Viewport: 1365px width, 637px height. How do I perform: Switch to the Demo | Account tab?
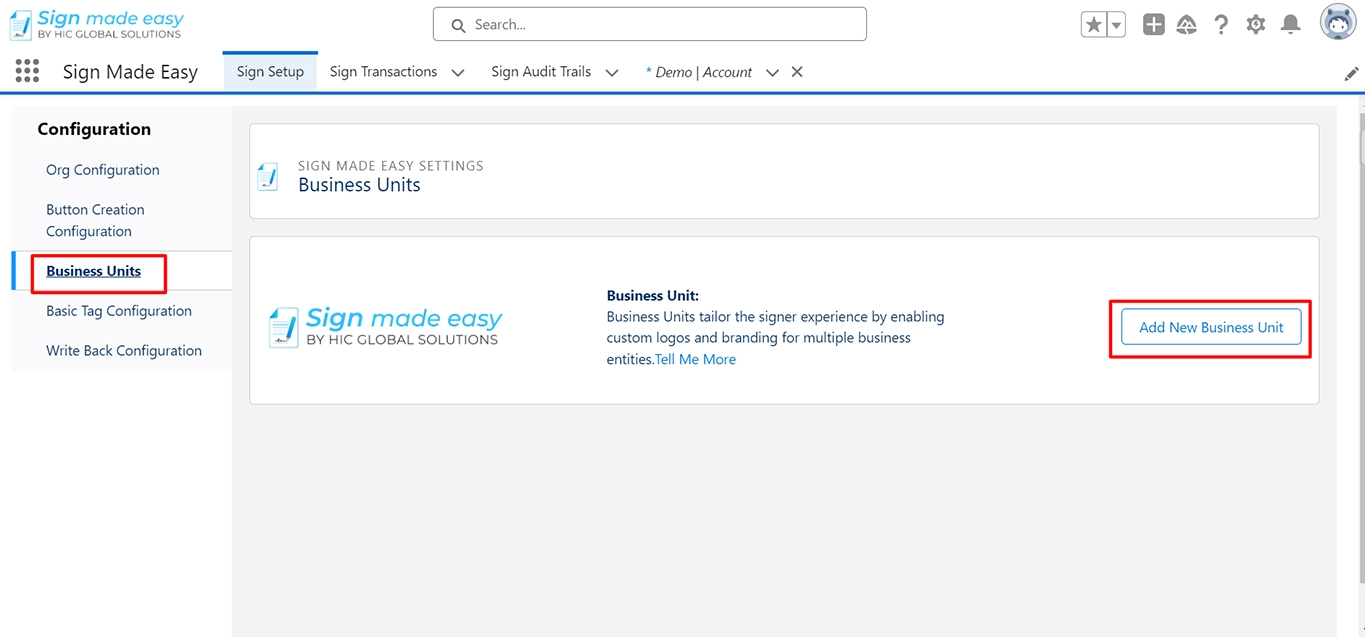699,72
